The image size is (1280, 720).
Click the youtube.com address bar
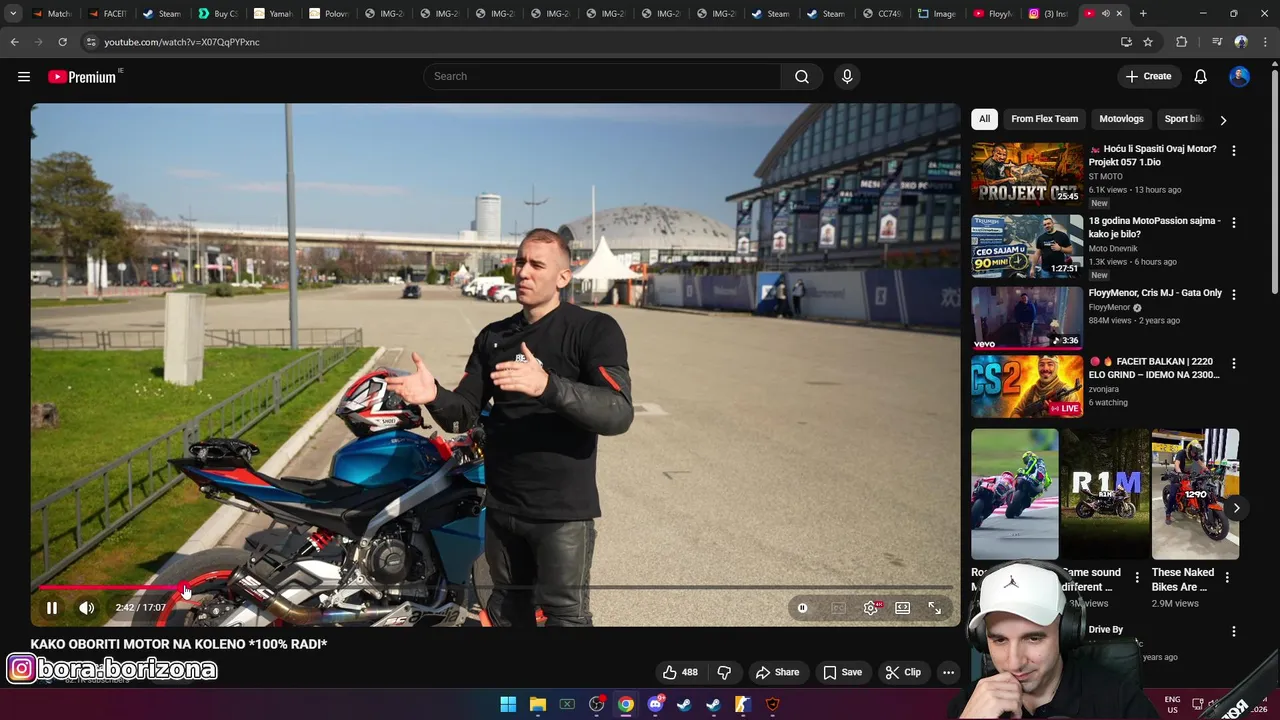click(600, 42)
